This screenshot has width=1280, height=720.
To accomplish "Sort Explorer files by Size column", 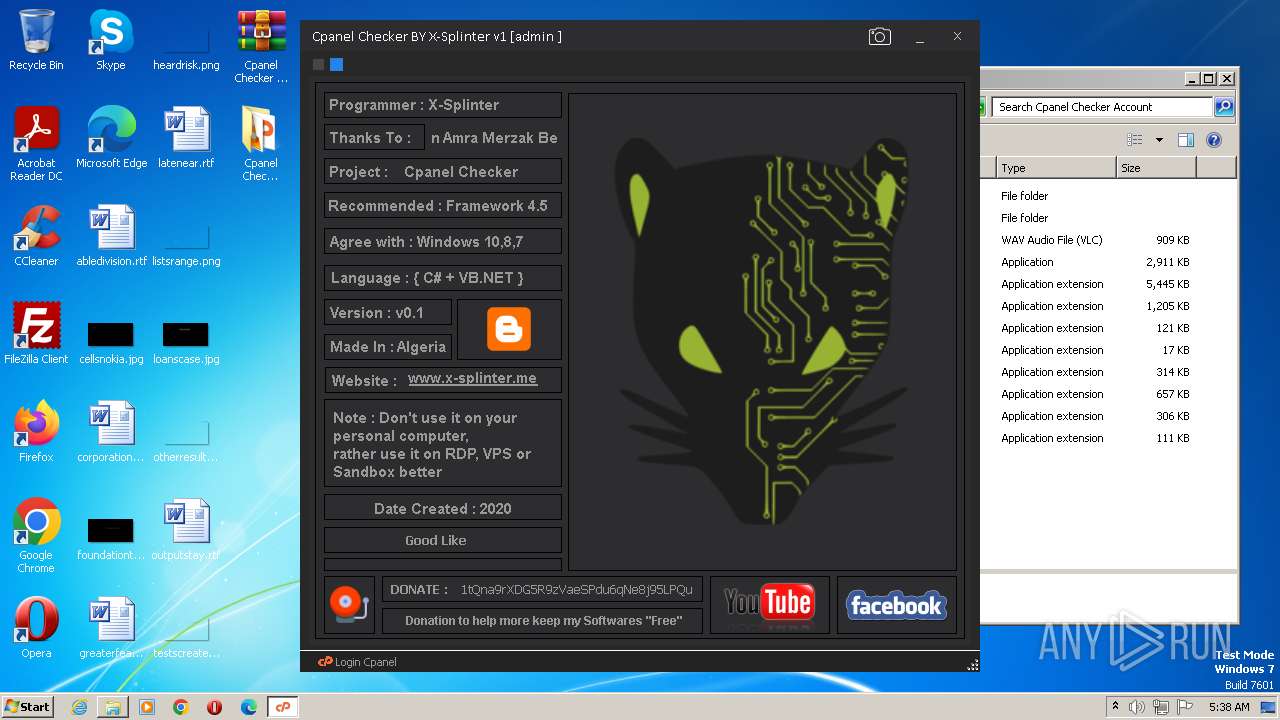I will click(1156, 168).
